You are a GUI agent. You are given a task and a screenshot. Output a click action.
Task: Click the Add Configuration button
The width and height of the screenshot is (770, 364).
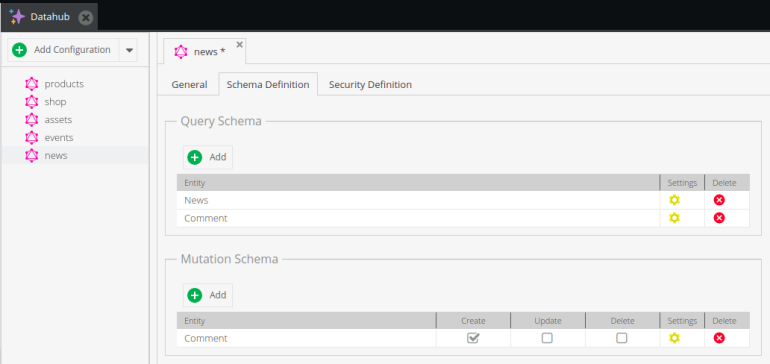(x=63, y=50)
